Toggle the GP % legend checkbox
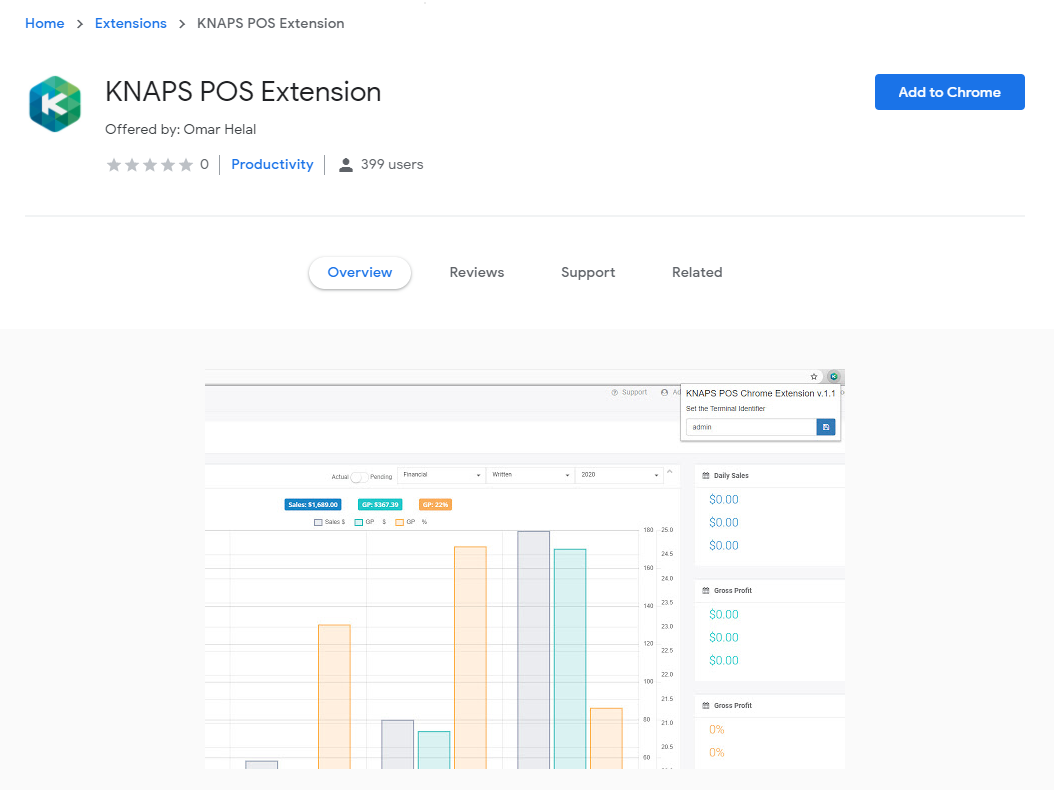This screenshot has height=790, width=1054. coord(397,522)
